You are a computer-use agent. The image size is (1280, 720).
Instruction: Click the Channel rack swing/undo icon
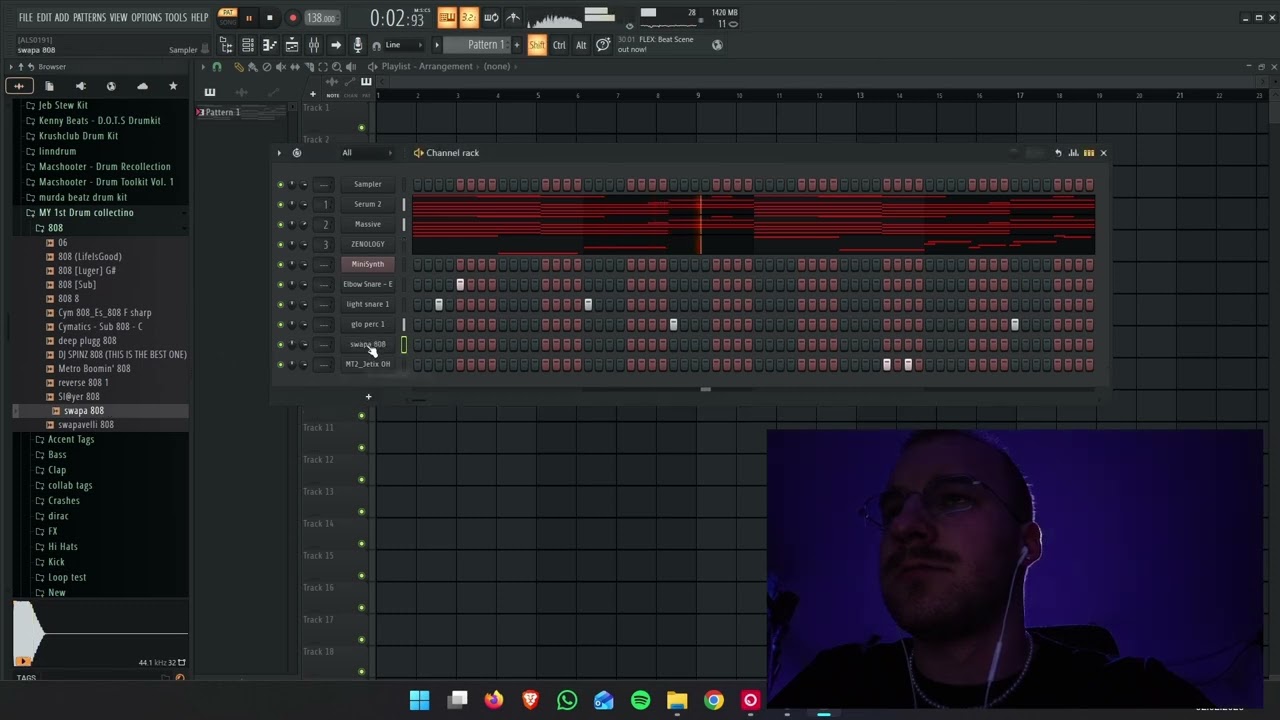1058,153
